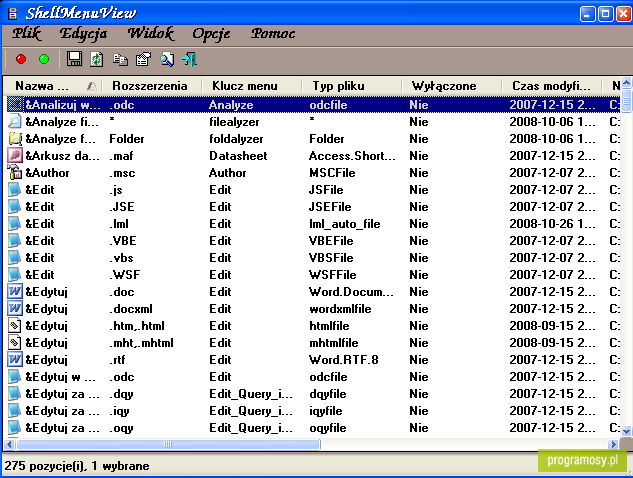Click the green Enable Selected Items icon
The height and width of the screenshot is (478, 633).
click(x=44, y=59)
